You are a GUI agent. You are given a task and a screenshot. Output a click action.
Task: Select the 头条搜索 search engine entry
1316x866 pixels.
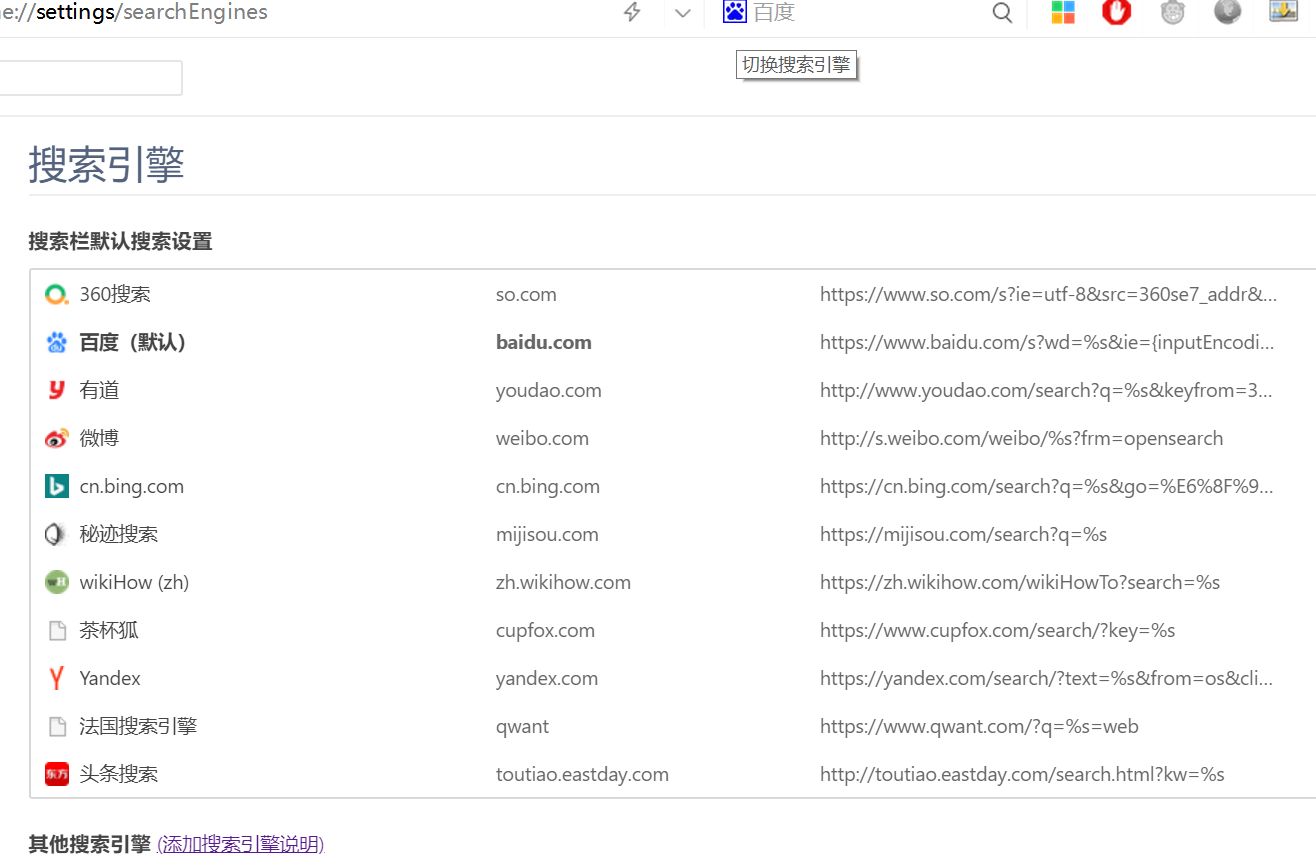tap(118, 775)
